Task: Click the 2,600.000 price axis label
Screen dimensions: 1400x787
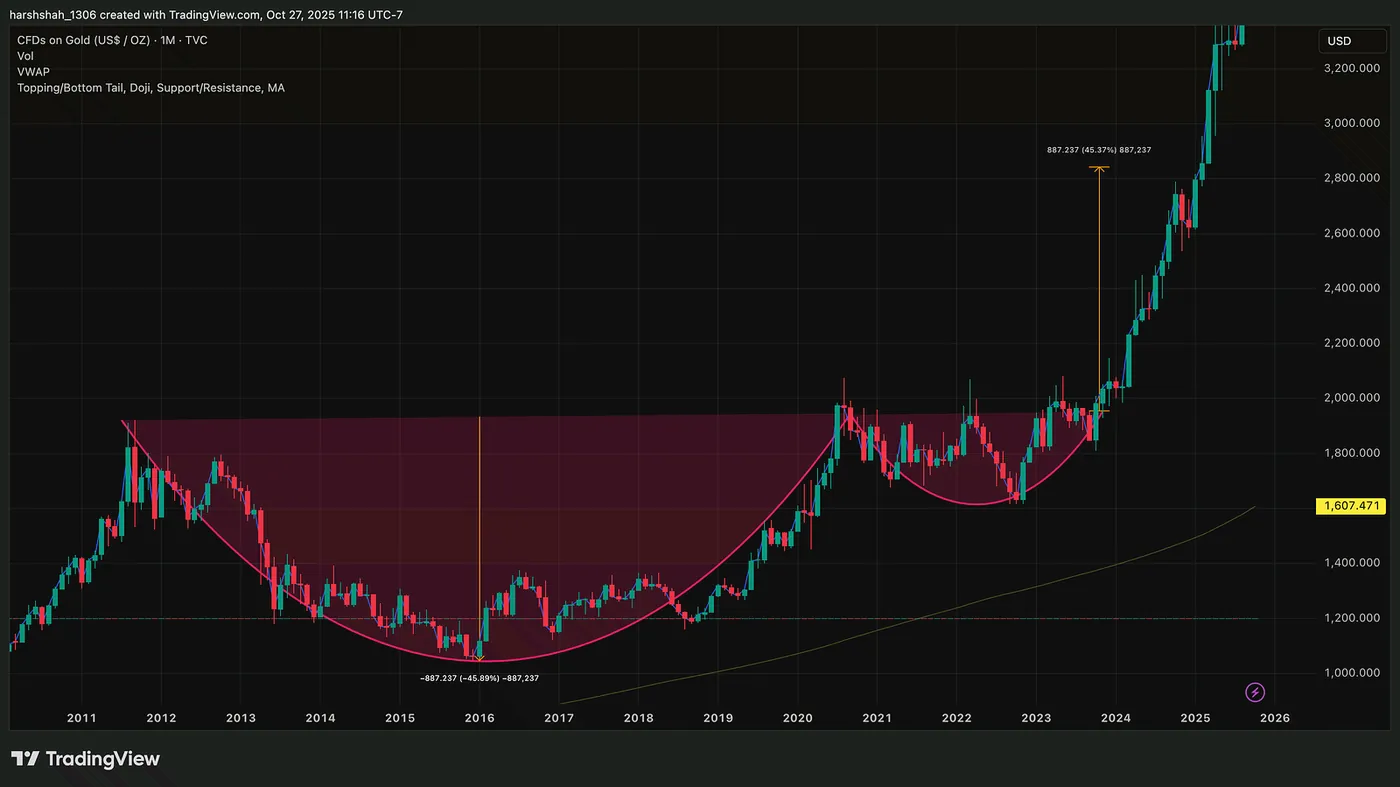Action: 1352,233
